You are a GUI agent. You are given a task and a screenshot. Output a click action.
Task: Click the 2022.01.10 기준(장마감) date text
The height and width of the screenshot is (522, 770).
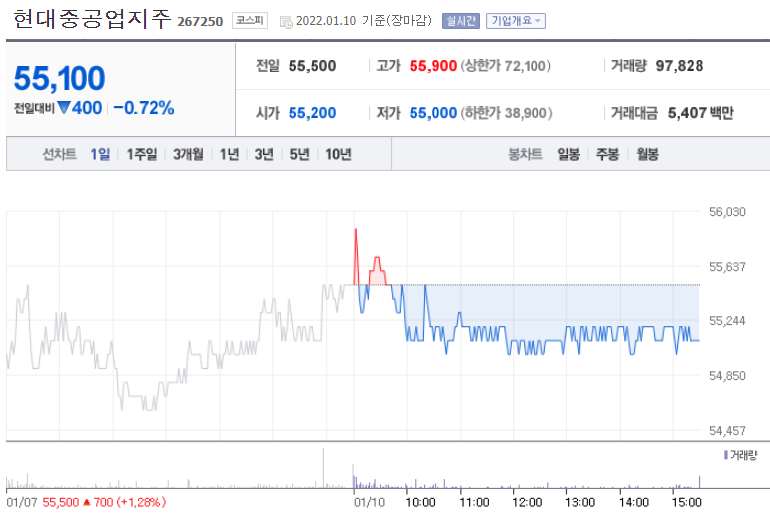point(364,21)
